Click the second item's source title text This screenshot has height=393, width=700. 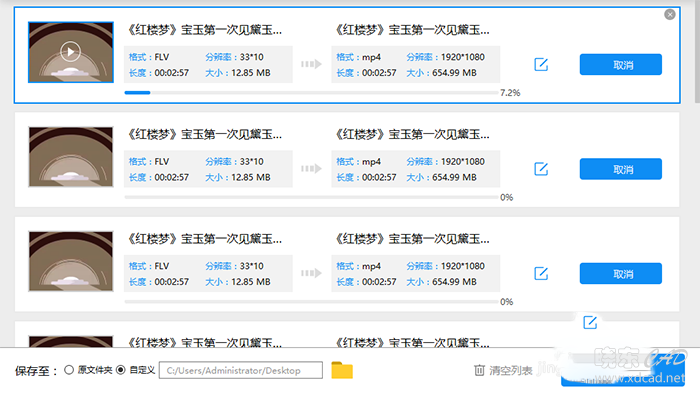[204, 134]
